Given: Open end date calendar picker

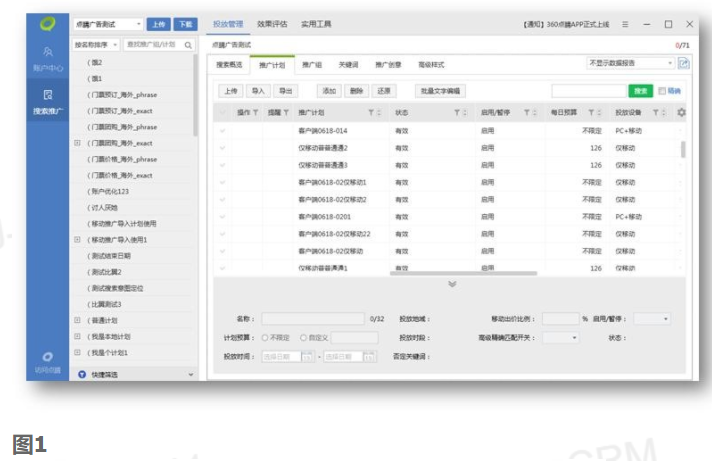Looking at the screenshot, I should pos(369,357).
